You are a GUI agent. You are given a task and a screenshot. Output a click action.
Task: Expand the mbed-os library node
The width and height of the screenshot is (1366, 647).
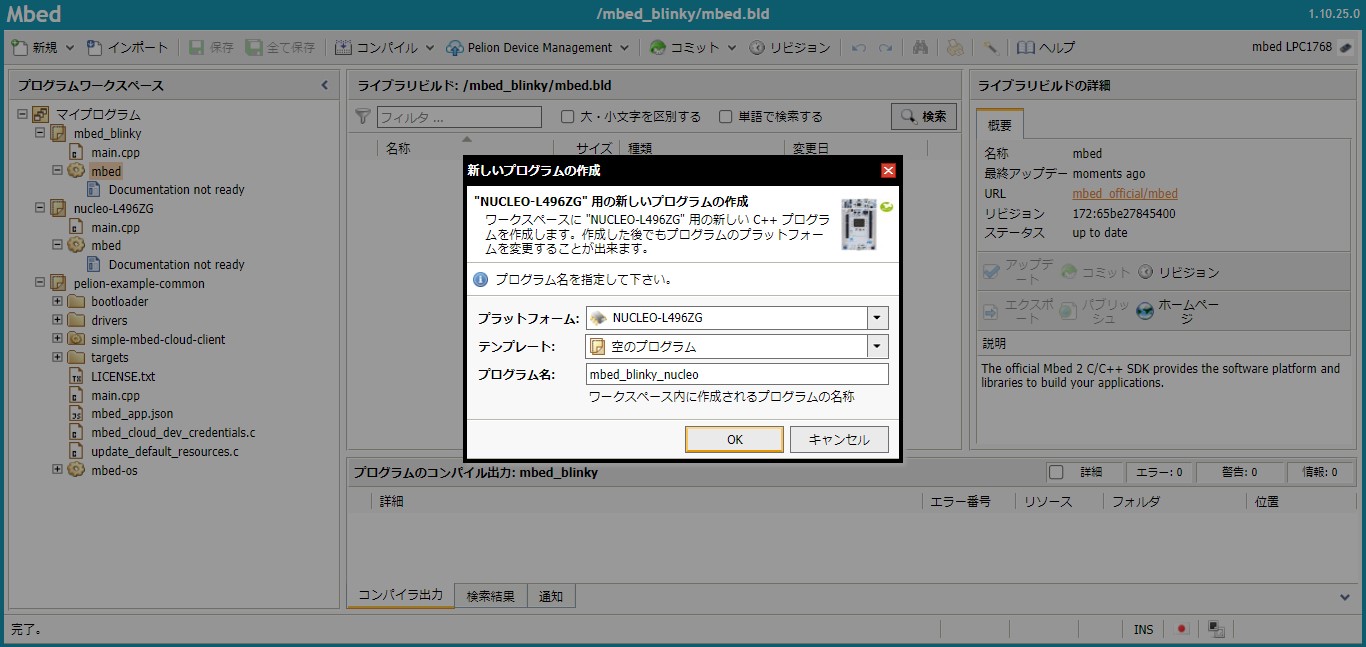point(58,469)
